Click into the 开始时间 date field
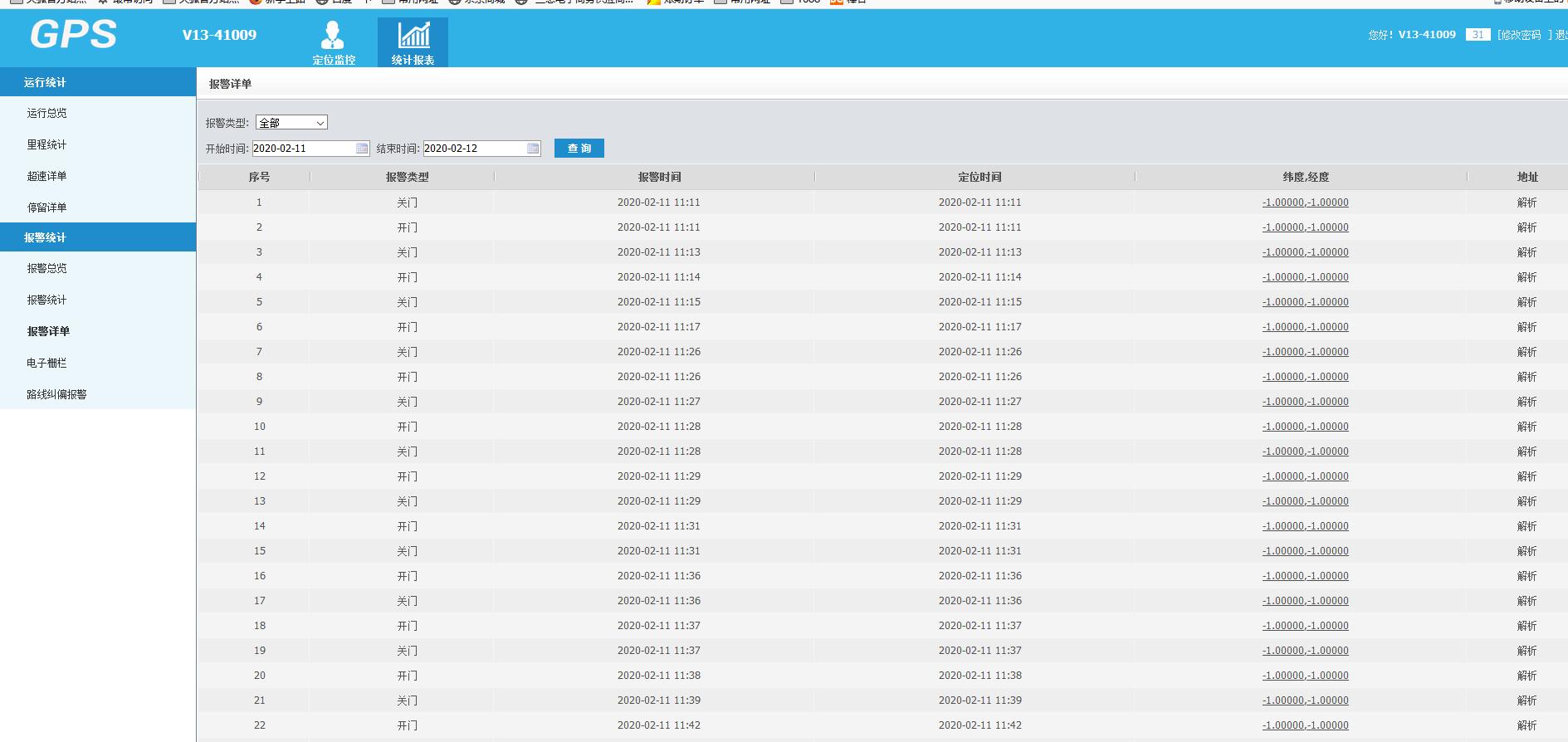1568x742 pixels. (x=302, y=149)
